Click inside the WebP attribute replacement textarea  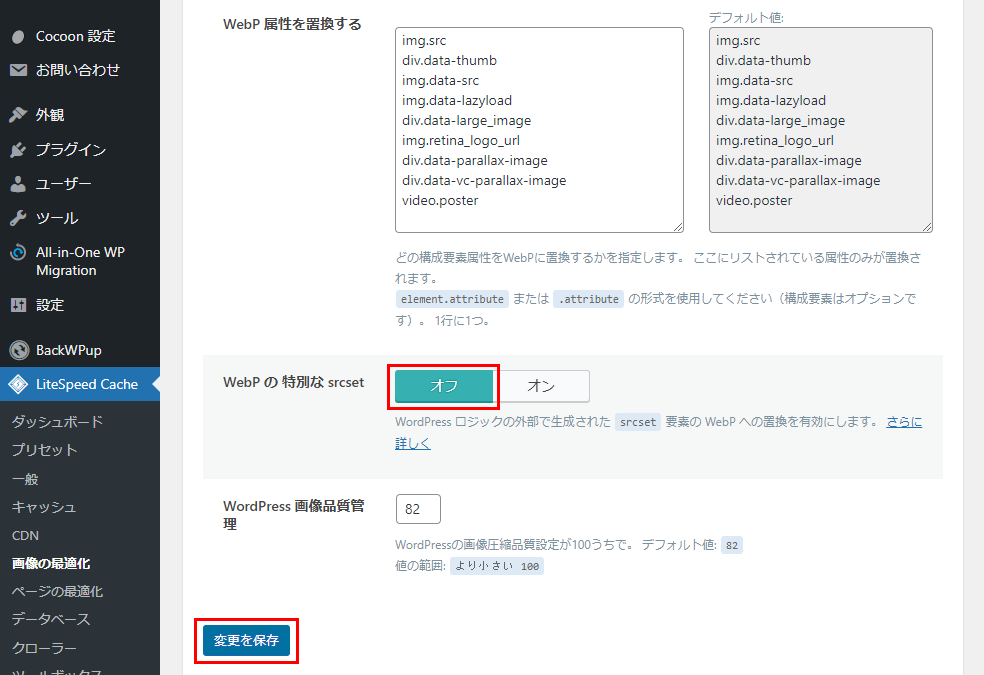tap(539, 130)
